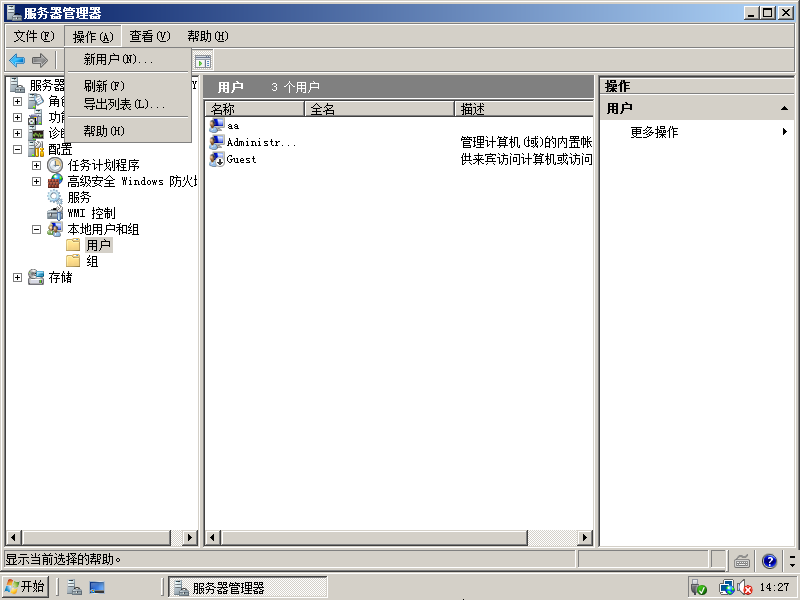The height and width of the screenshot is (600, 800).
Task: Click the 存储 storage icon
Action: 36,277
